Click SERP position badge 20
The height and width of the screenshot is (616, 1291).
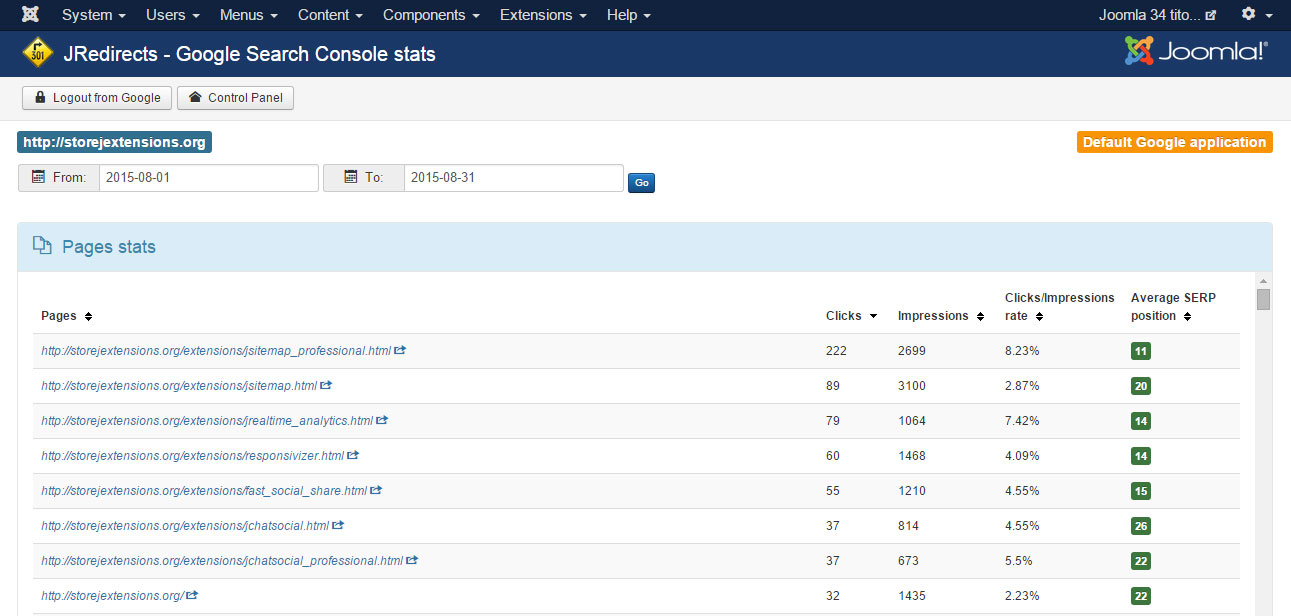click(x=1141, y=386)
